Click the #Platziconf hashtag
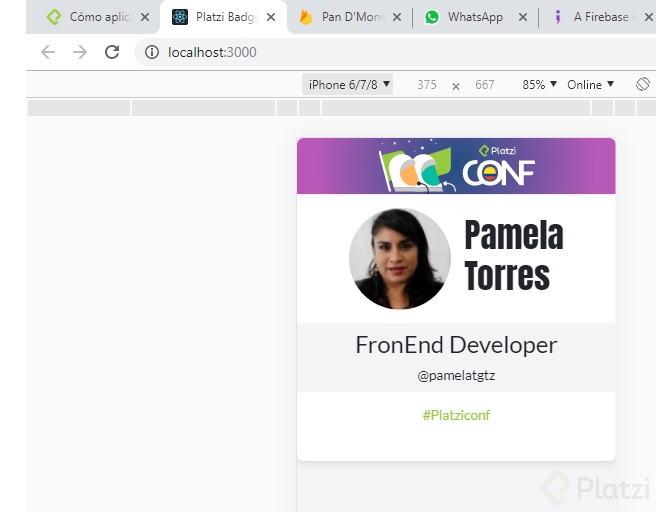656x512 pixels. pos(456,415)
